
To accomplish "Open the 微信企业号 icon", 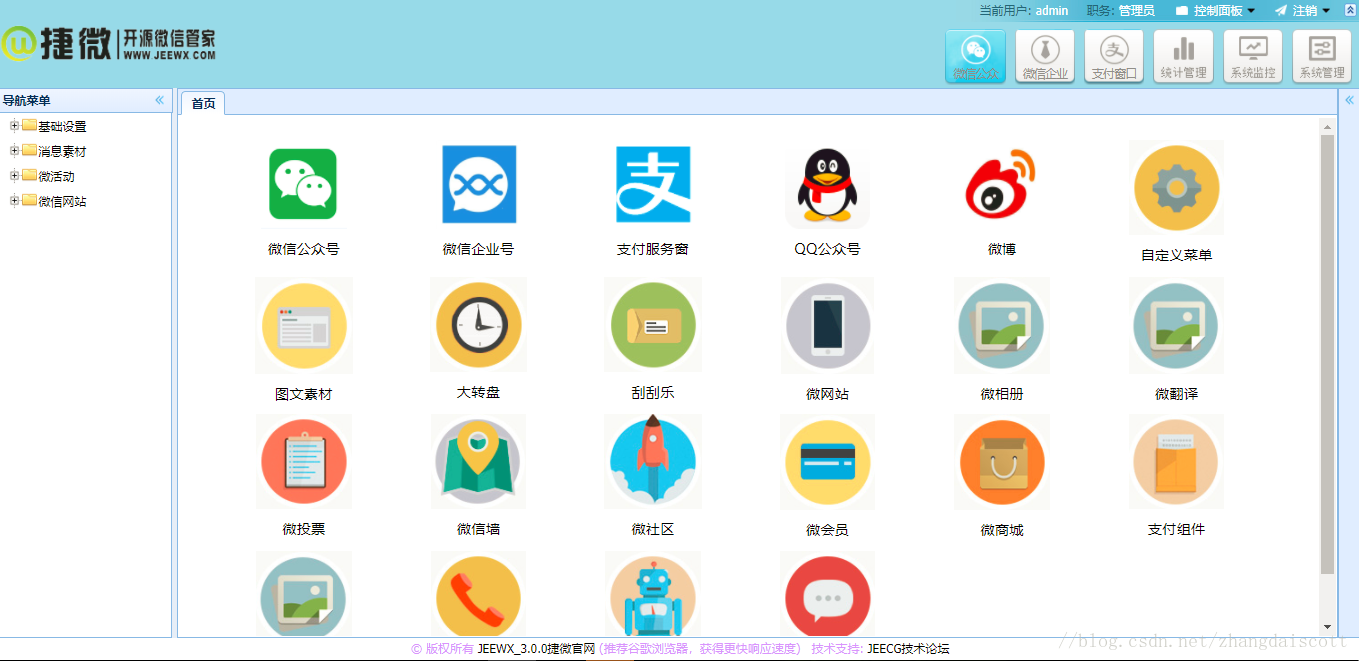I will [479, 184].
